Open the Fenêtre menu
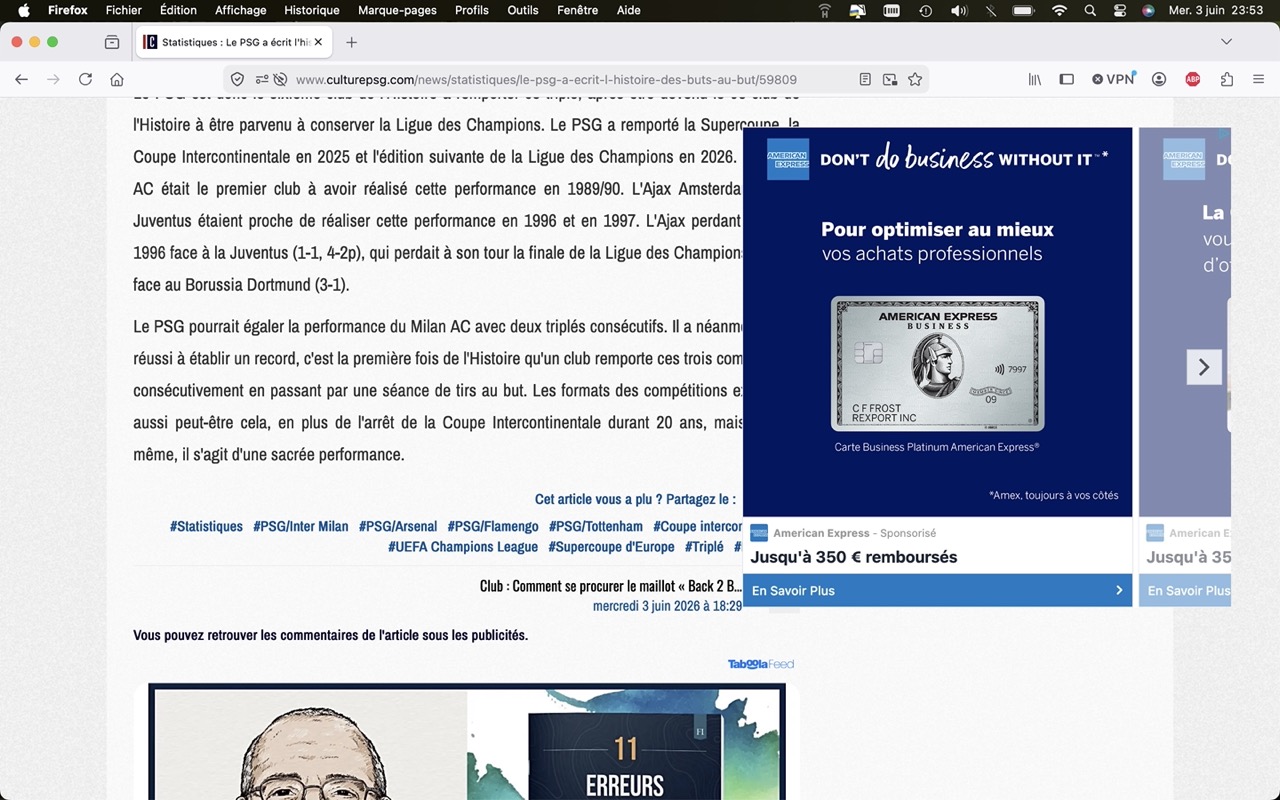 tap(578, 11)
